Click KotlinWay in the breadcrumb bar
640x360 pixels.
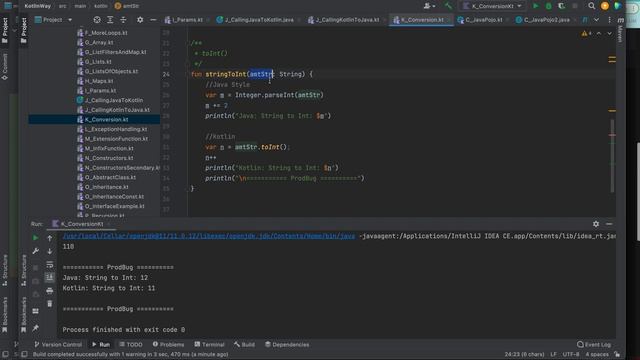(38, 6)
